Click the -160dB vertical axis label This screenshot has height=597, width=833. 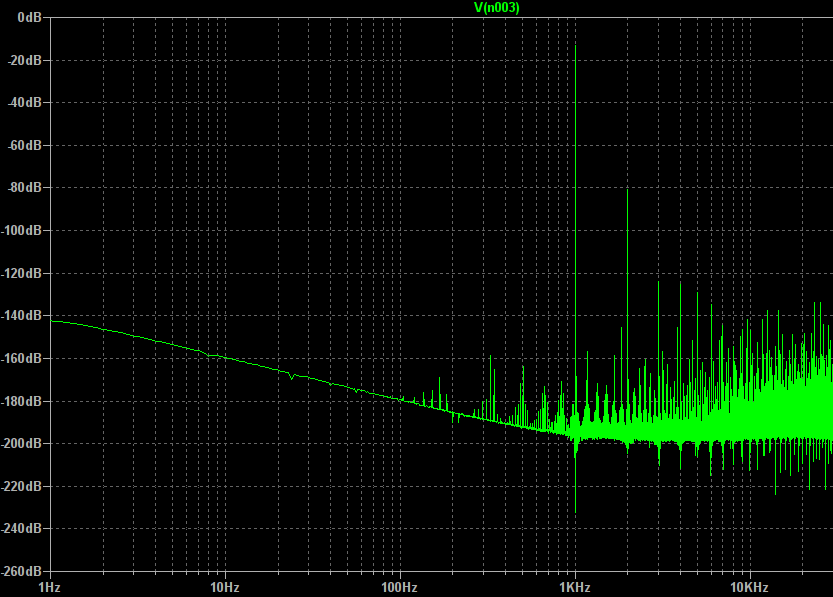(22, 358)
